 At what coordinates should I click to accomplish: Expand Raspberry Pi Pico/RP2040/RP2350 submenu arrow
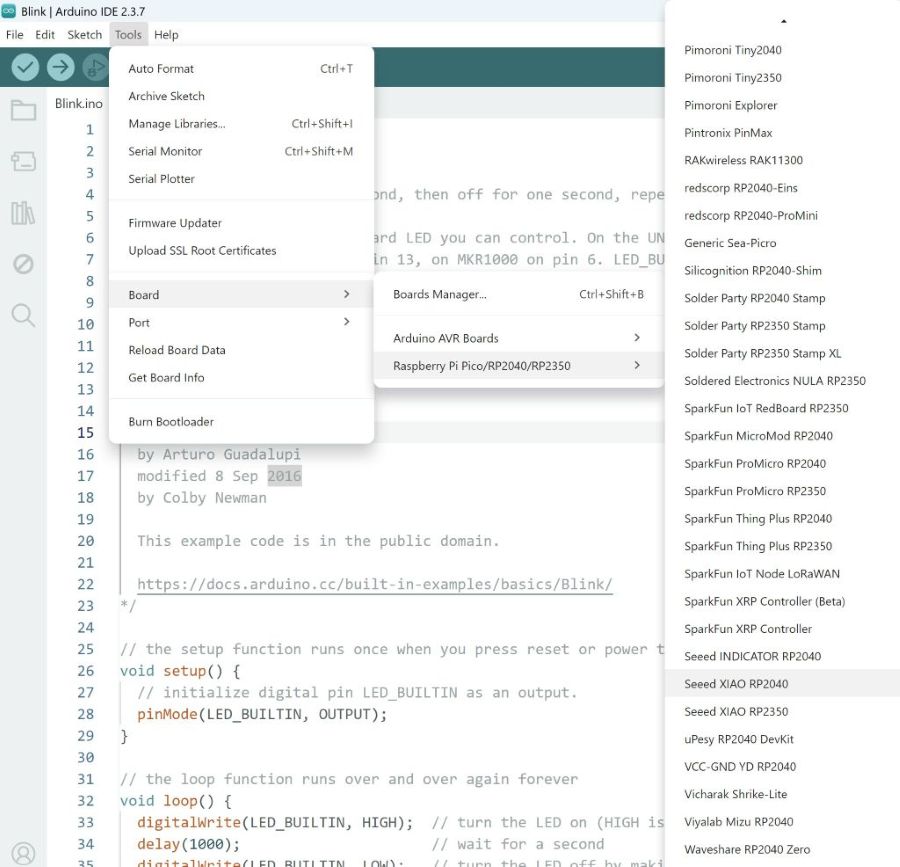(x=637, y=365)
